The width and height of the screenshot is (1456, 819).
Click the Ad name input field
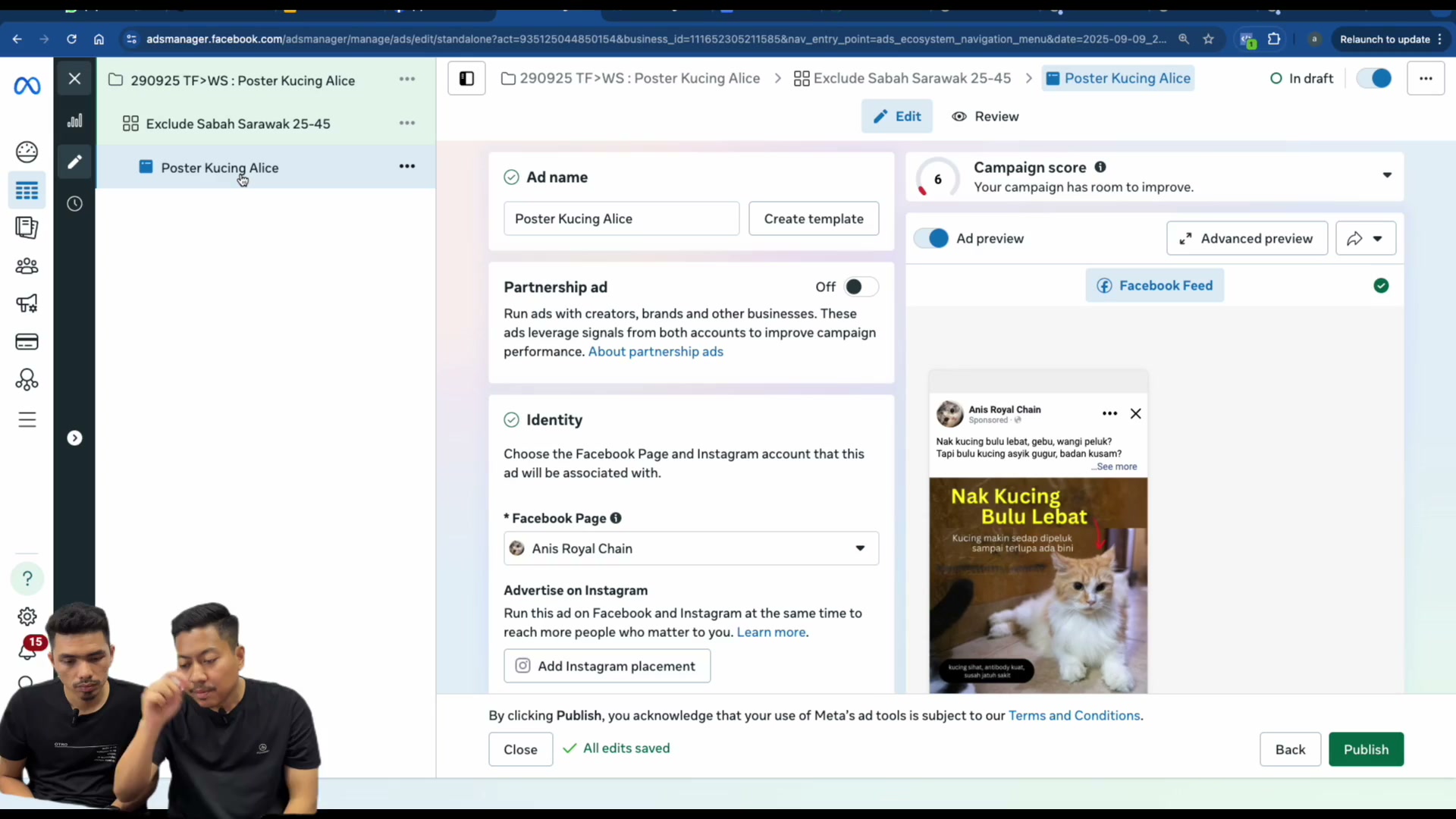(x=621, y=218)
